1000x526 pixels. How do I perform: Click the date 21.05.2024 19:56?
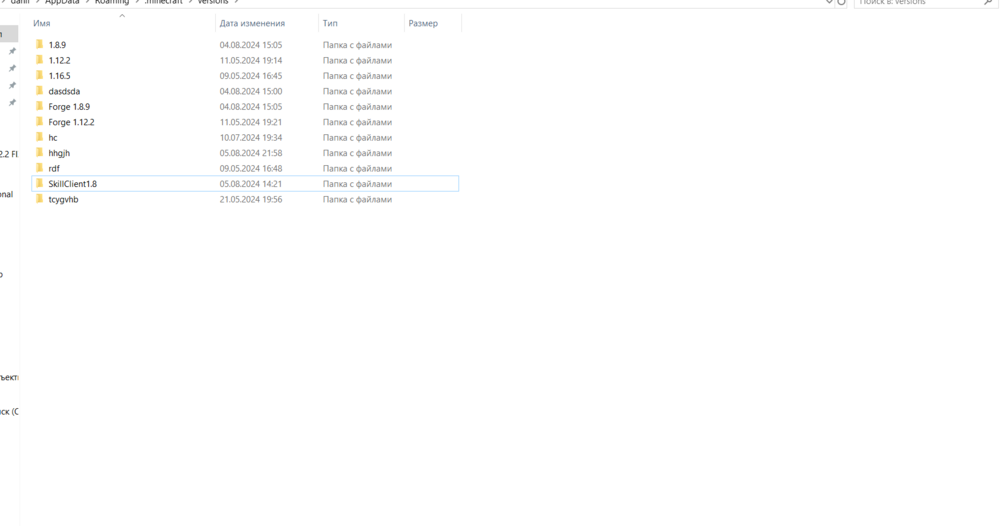pos(251,200)
